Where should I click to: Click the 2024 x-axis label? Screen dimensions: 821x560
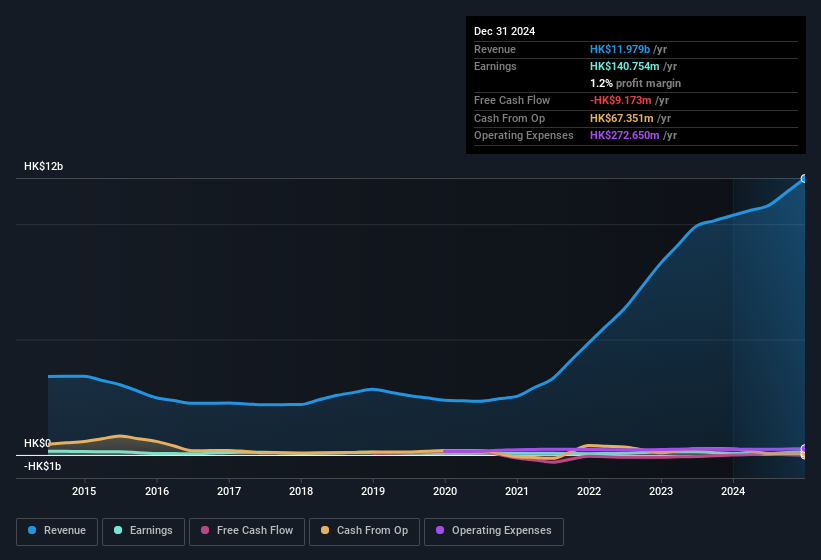coord(733,491)
